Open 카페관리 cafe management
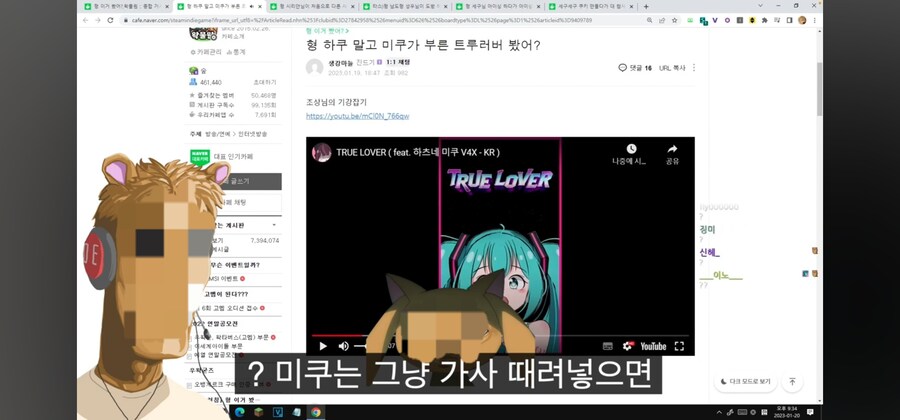 pos(206,52)
